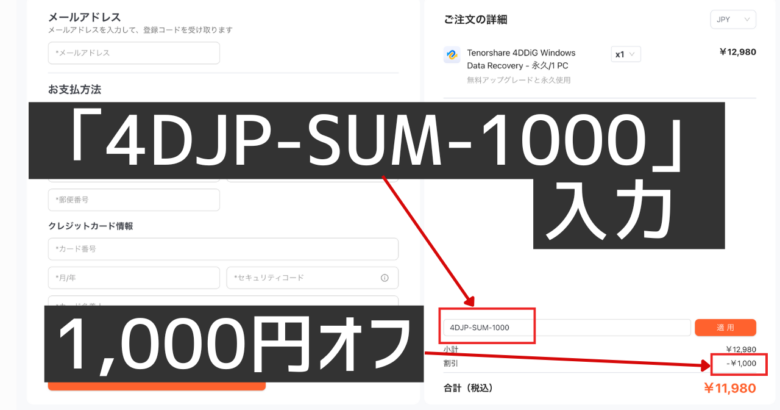
Task: Click the month/year expiry field
Action: (x=134, y=278)
